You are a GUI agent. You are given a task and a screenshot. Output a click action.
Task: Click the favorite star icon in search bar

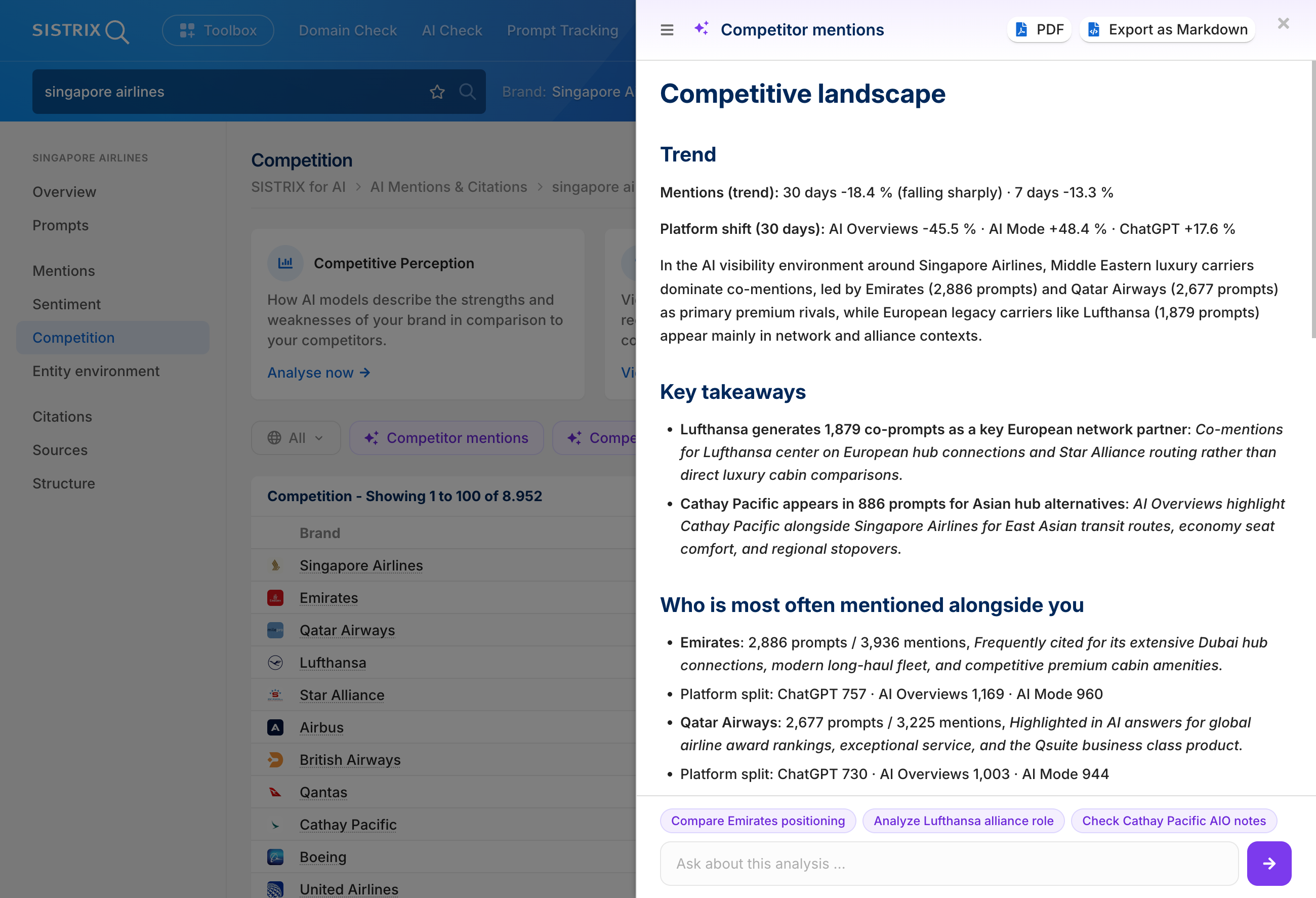437,92
